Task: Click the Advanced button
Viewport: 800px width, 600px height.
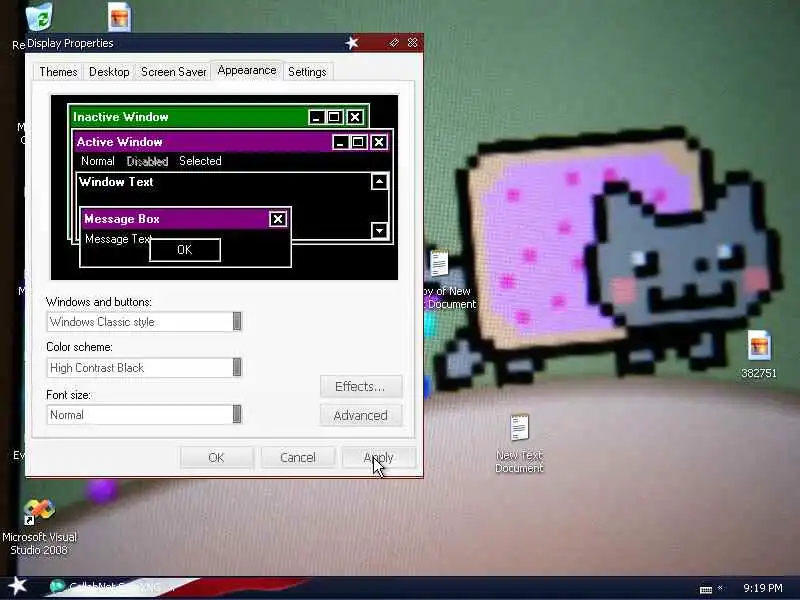Action: (x=361, y=416)
